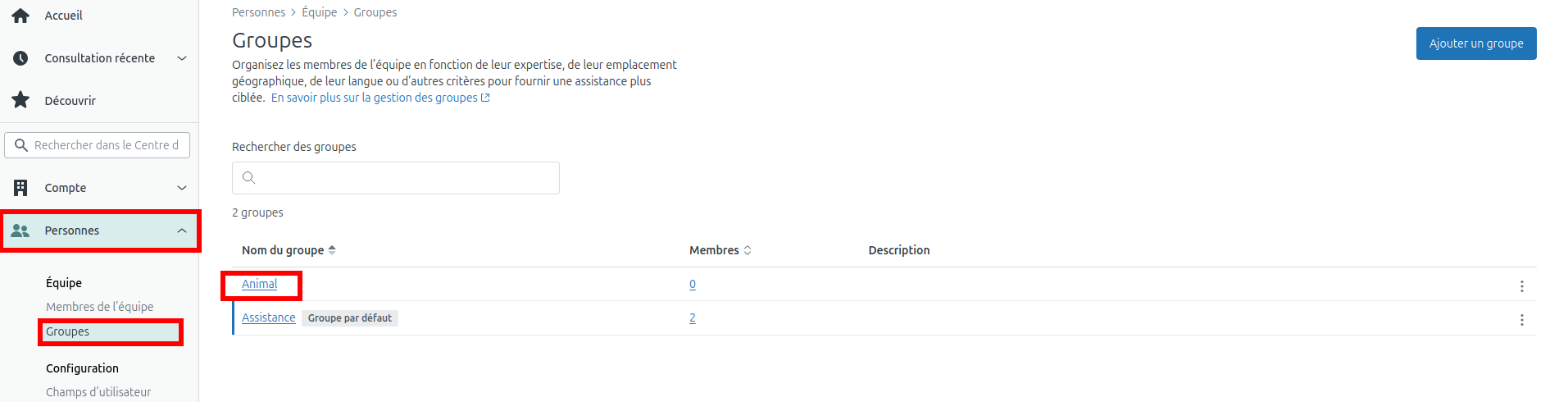Image resolution: width=1568 pixels, height=402 pixels.
Task: Open the Animal group options menu
Action: 1521,286
